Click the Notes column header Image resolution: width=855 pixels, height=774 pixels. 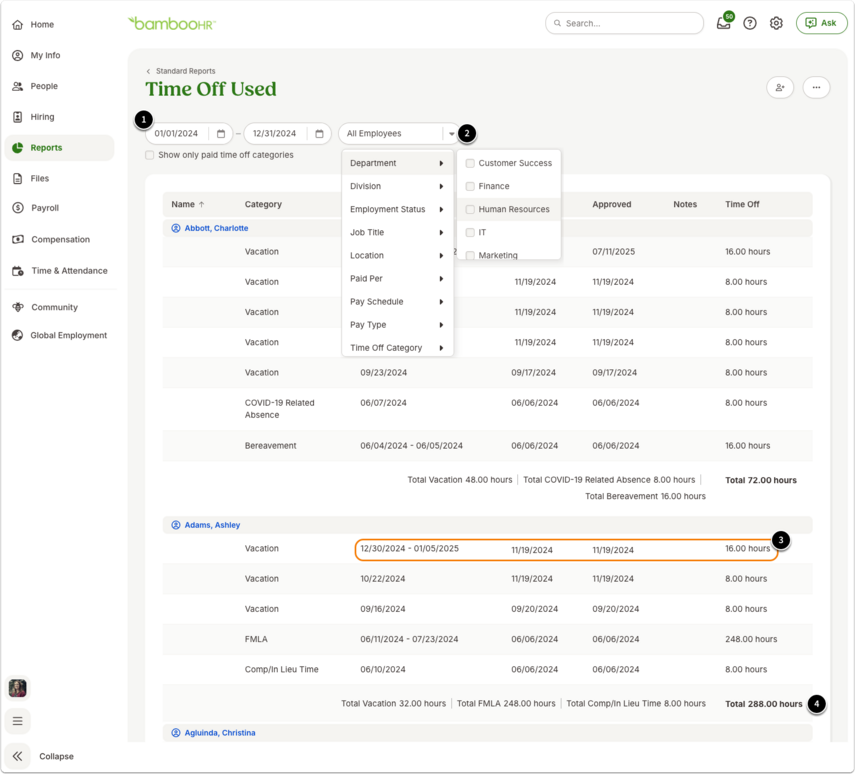(685, 205)
